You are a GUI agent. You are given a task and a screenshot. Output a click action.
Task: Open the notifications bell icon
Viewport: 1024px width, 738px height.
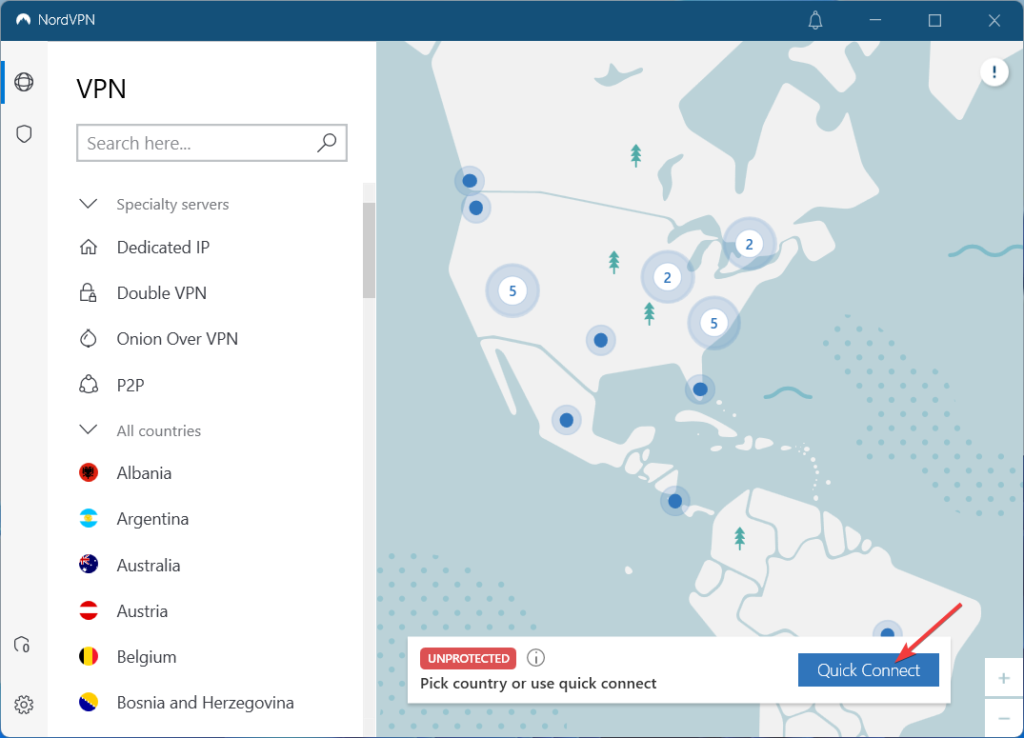coord(815,20)
